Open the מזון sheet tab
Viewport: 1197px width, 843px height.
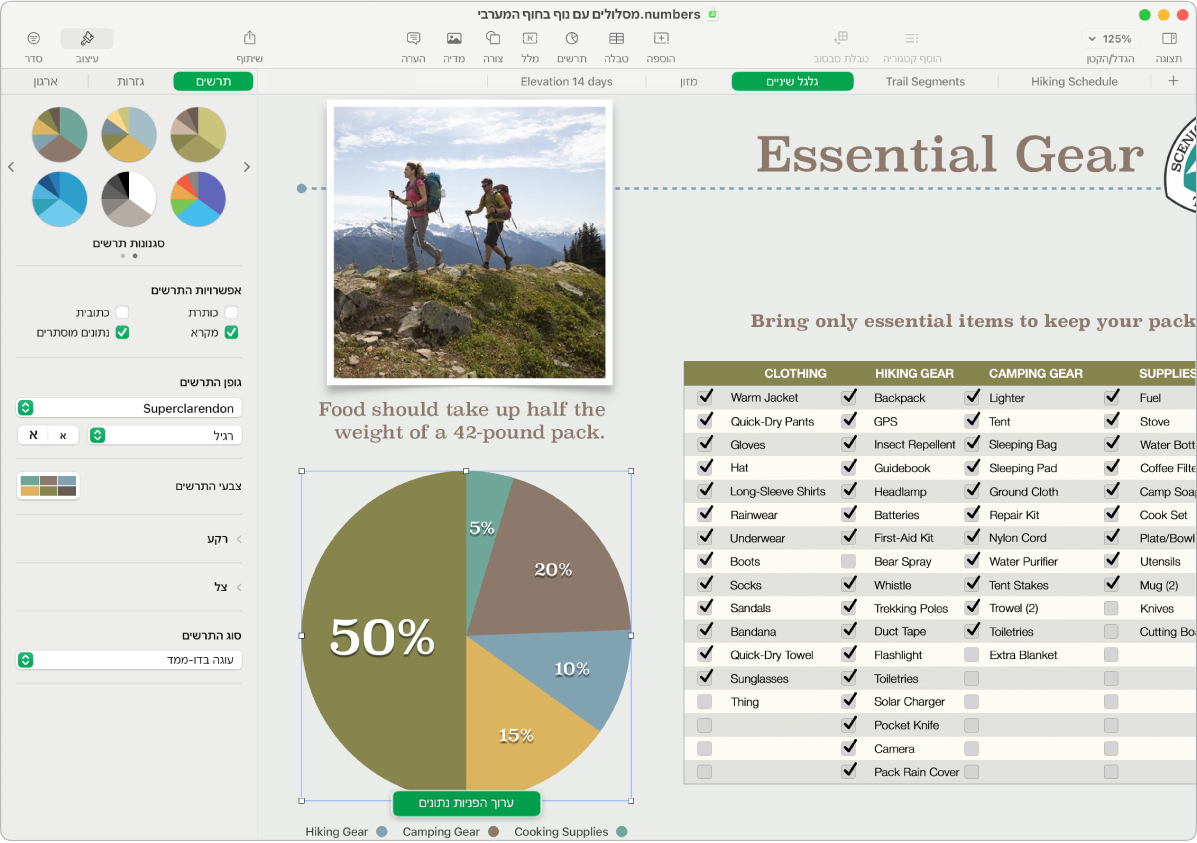click(x=689, y=81)
